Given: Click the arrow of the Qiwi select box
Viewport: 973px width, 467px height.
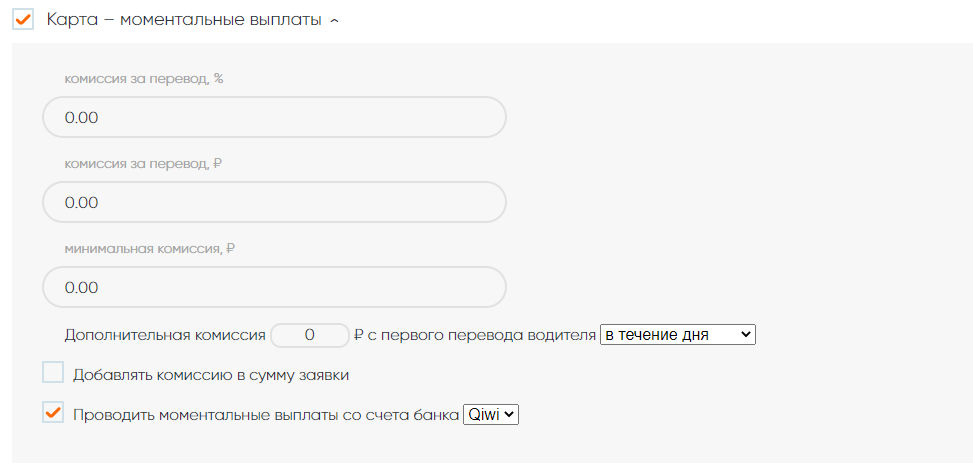Looking at the screenshot, I should click(510, 414).
